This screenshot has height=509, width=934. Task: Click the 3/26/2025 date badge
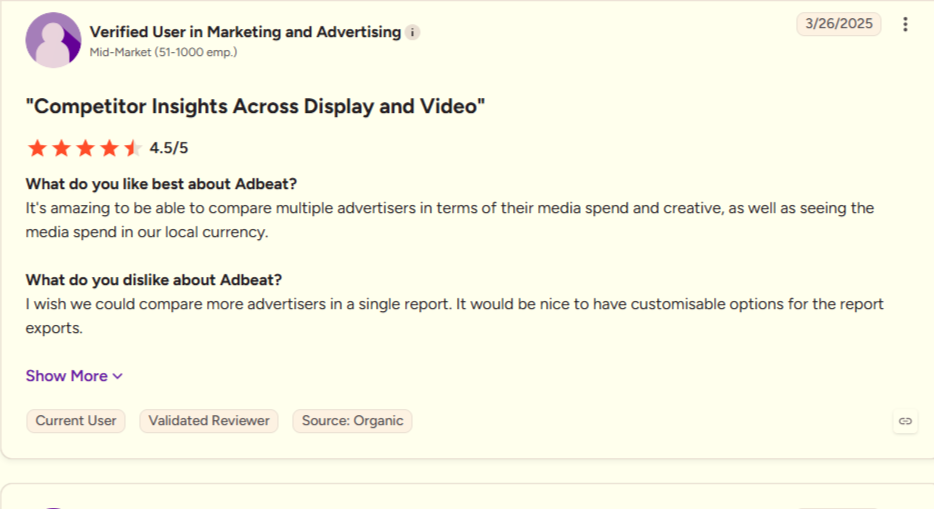839,24
